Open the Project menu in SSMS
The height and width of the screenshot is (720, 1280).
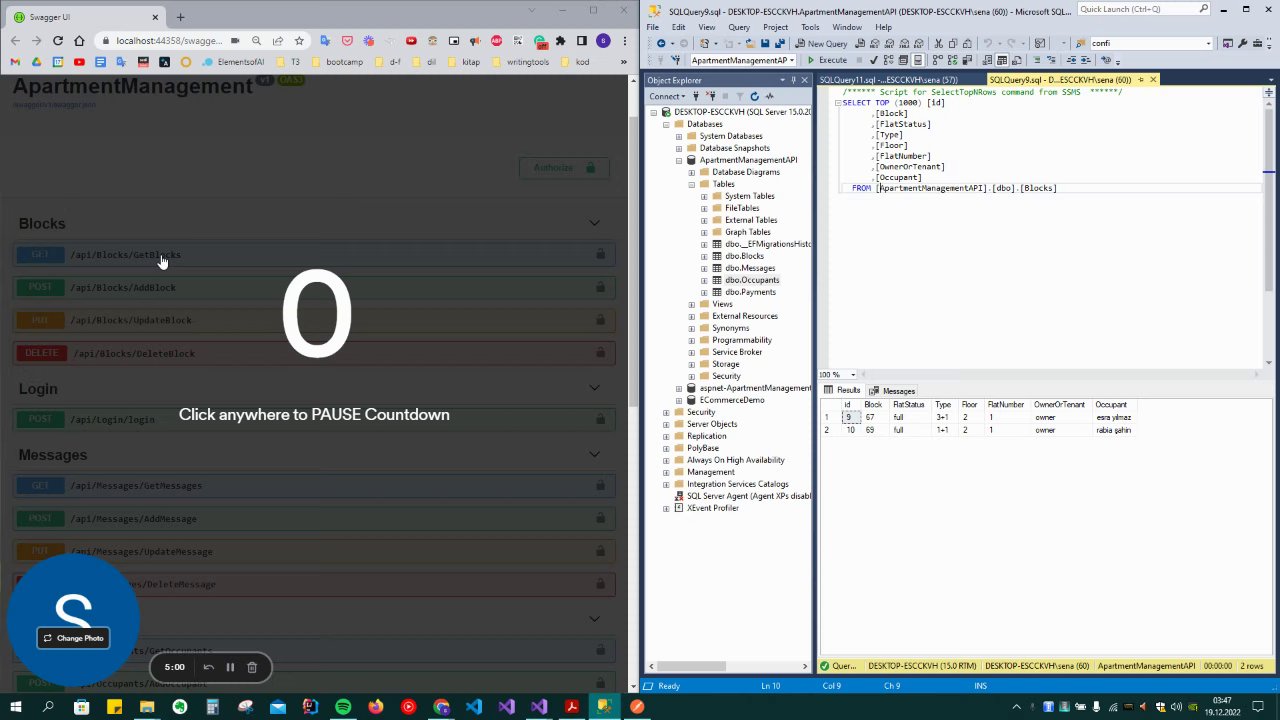click(x=775, y=27)
